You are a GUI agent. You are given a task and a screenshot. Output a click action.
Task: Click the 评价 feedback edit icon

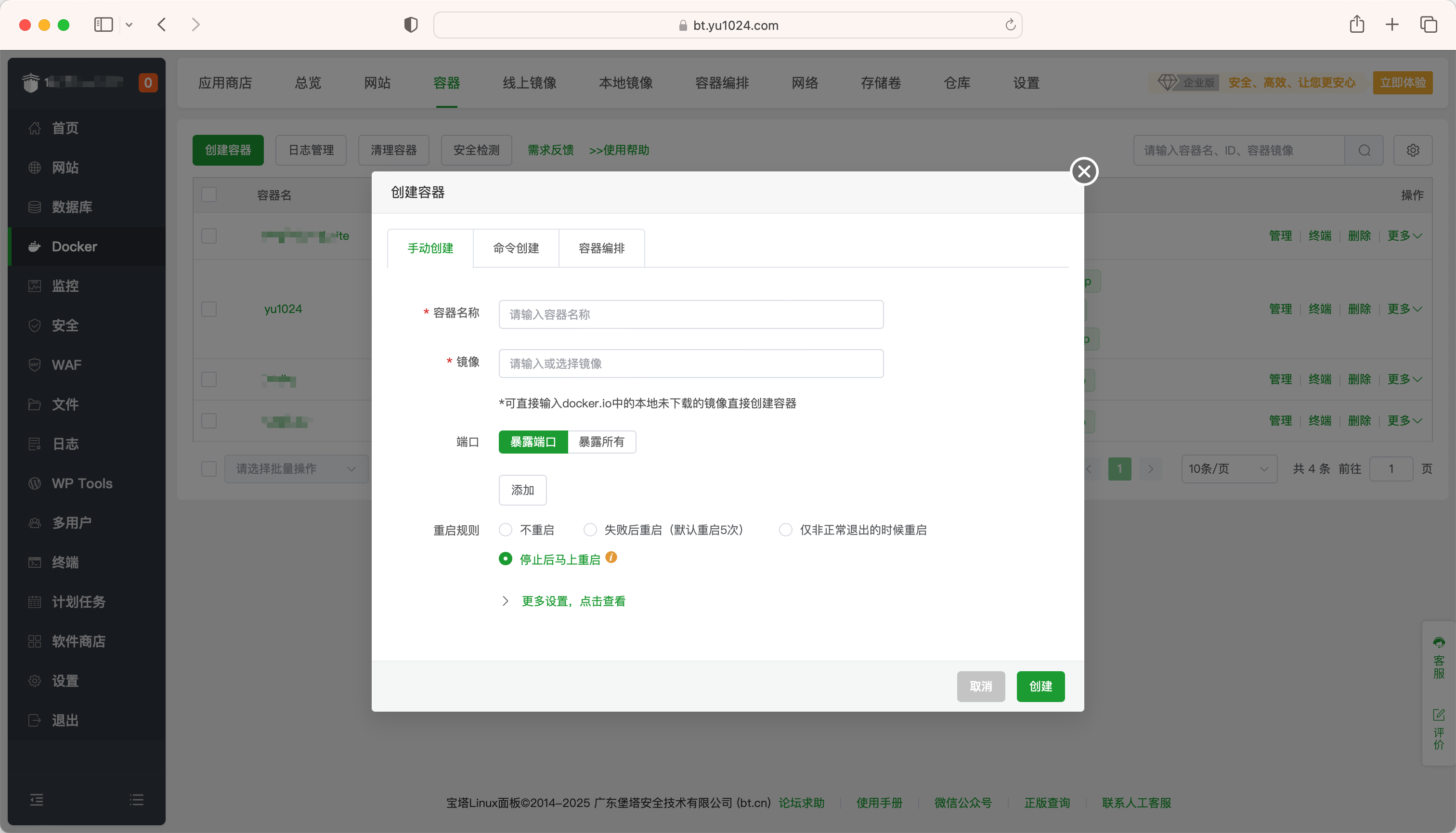click(x=1438, y=715)
